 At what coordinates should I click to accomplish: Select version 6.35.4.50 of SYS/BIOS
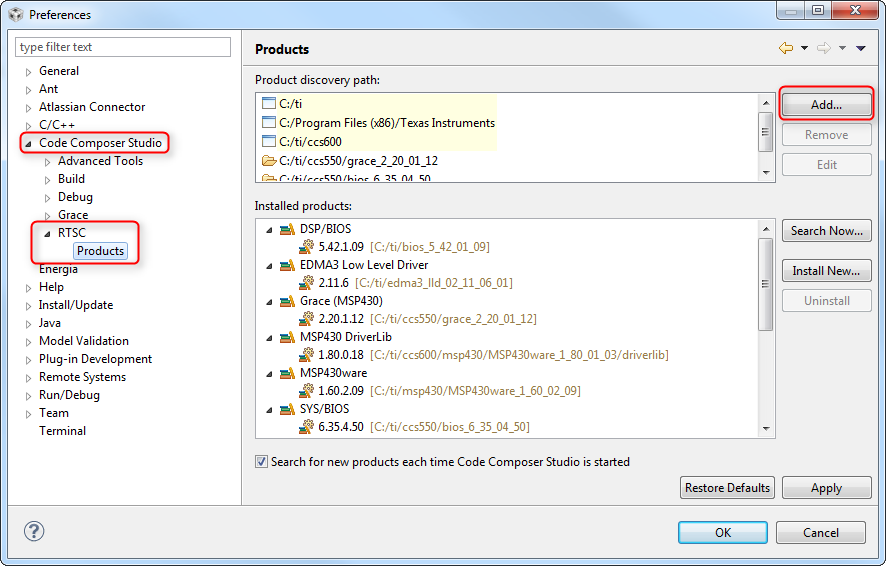pyautogui.click(x=341, y=426)
